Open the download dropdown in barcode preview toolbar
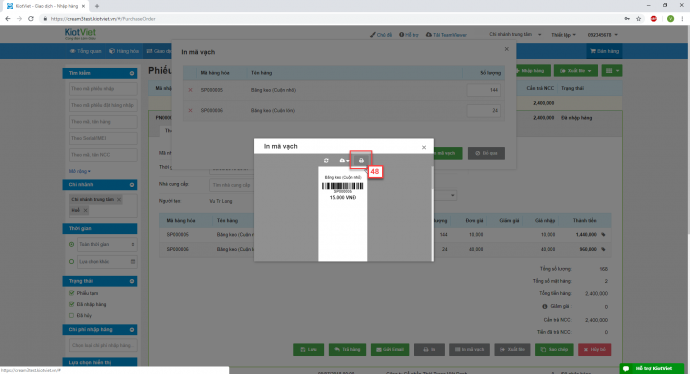Screen dimensions: 690x374 tap(344, 161)
